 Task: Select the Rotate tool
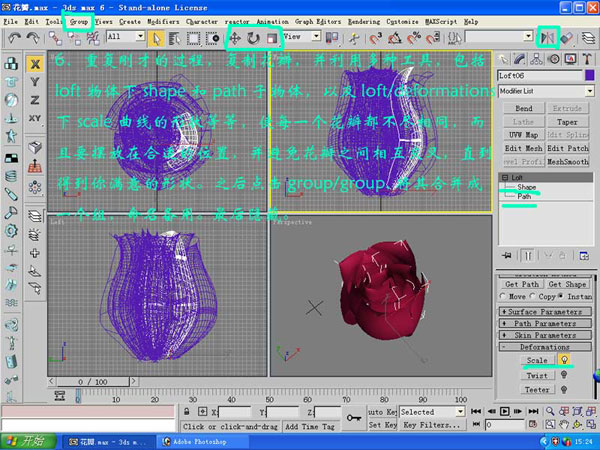click(x=253, y=38)
